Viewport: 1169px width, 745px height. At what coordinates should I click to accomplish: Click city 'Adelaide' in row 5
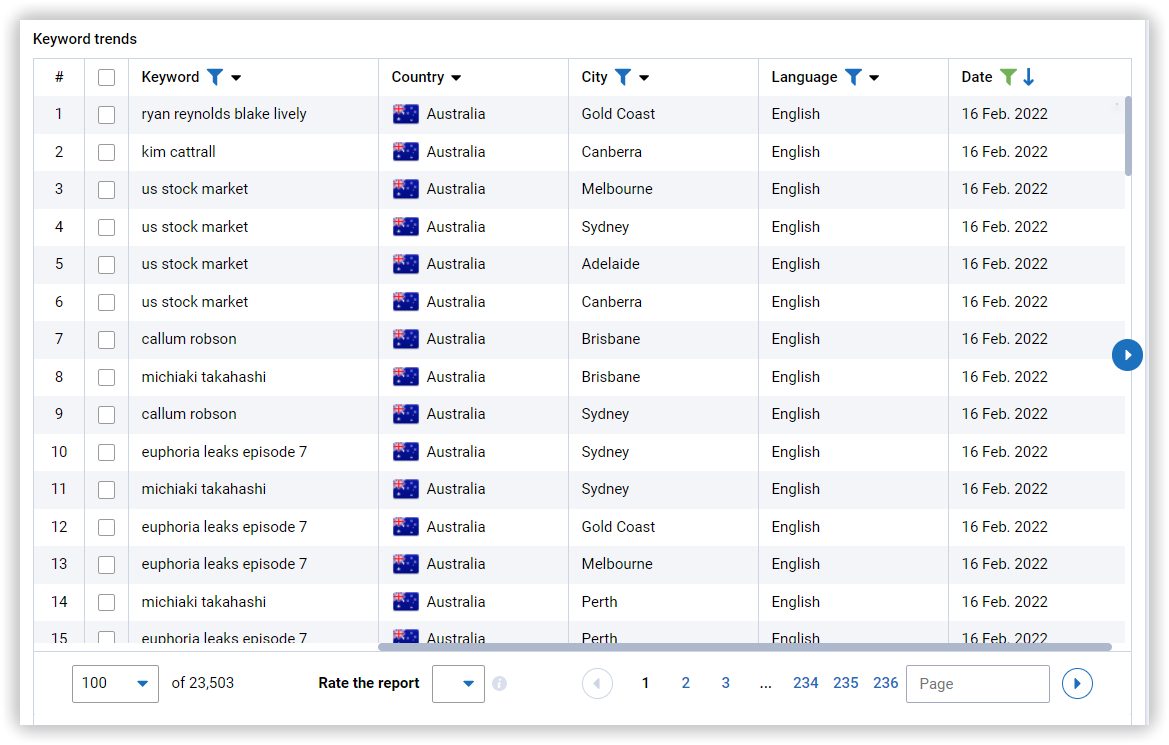tap(611, 264)
